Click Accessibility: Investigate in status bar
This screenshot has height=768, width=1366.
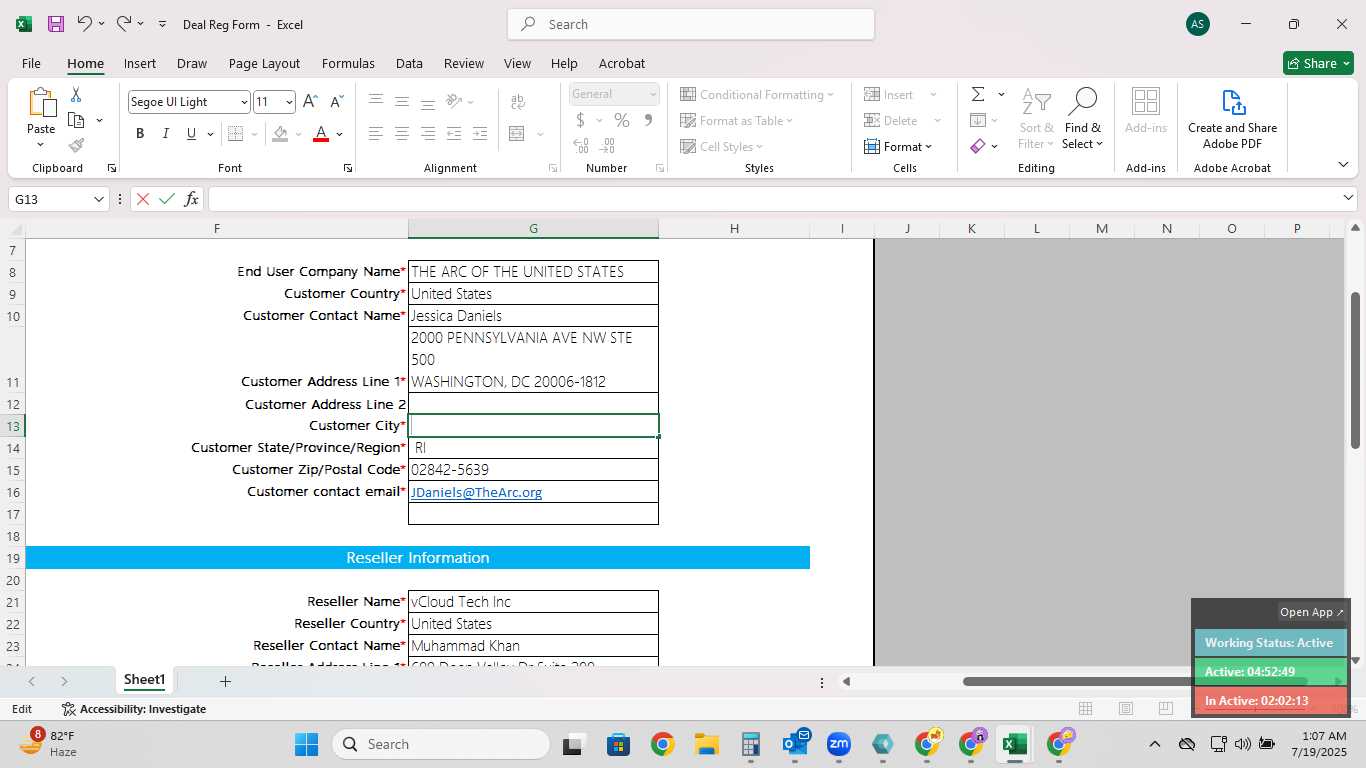133,709
